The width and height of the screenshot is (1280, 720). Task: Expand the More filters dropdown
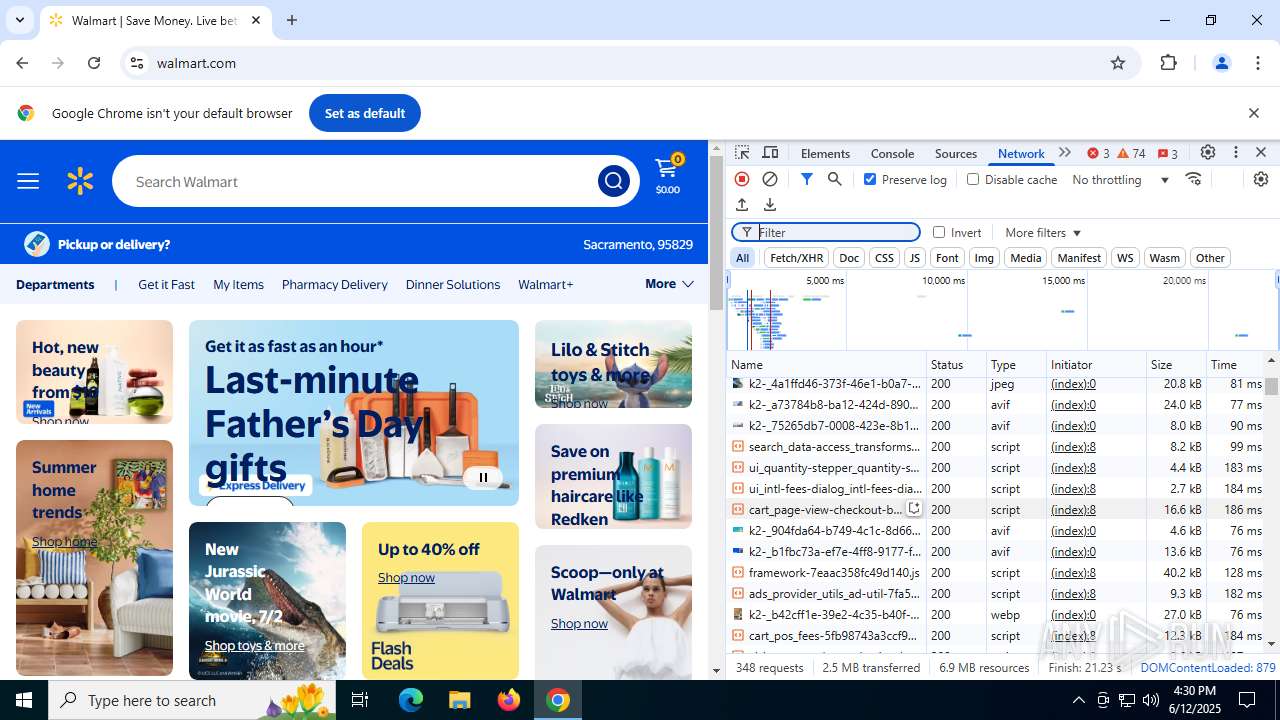coord(1043,232)
